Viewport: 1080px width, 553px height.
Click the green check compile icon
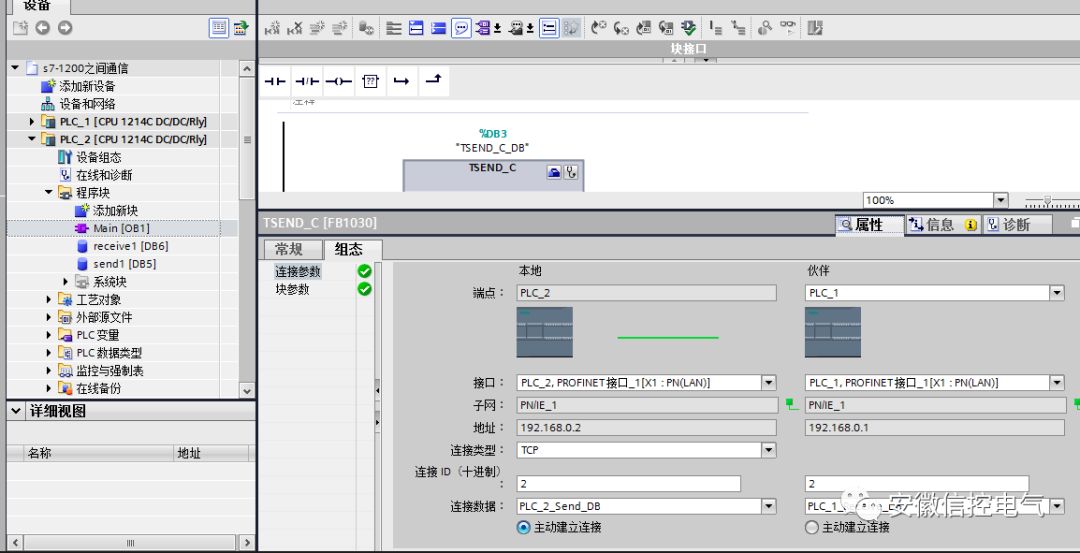tap(688, 28)
